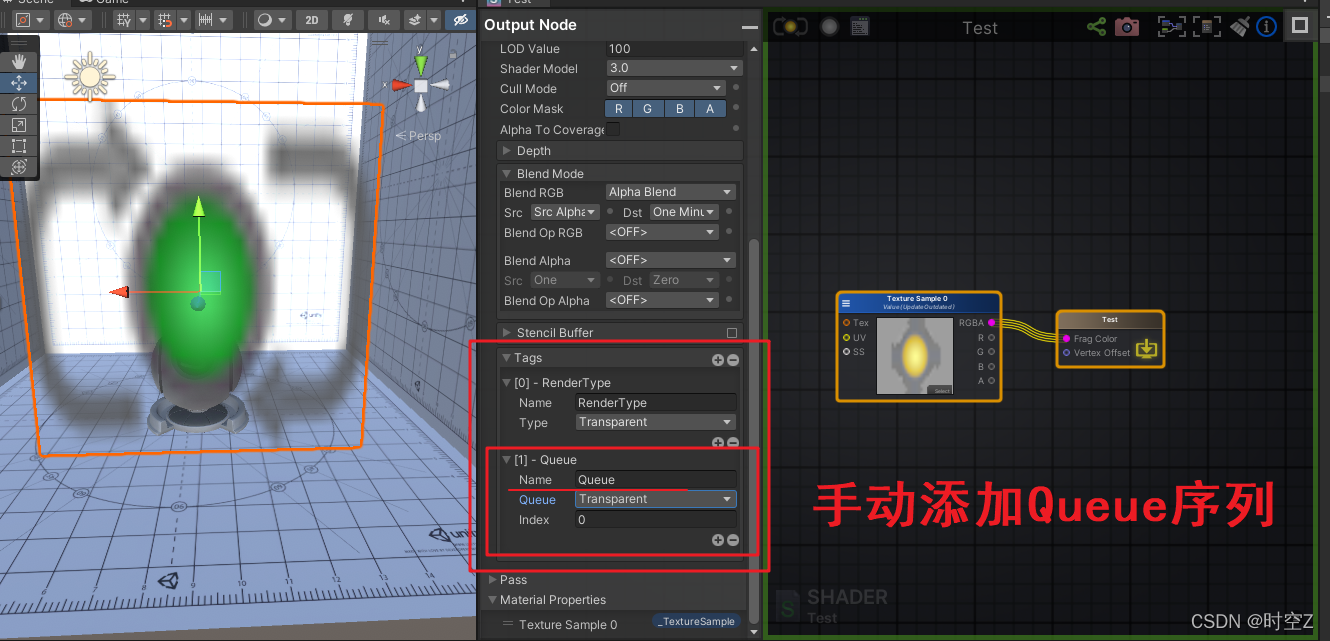Open RenderType Type Transparent dropdown
This screenshot has height=641, width=1330.
click(656, 422)
